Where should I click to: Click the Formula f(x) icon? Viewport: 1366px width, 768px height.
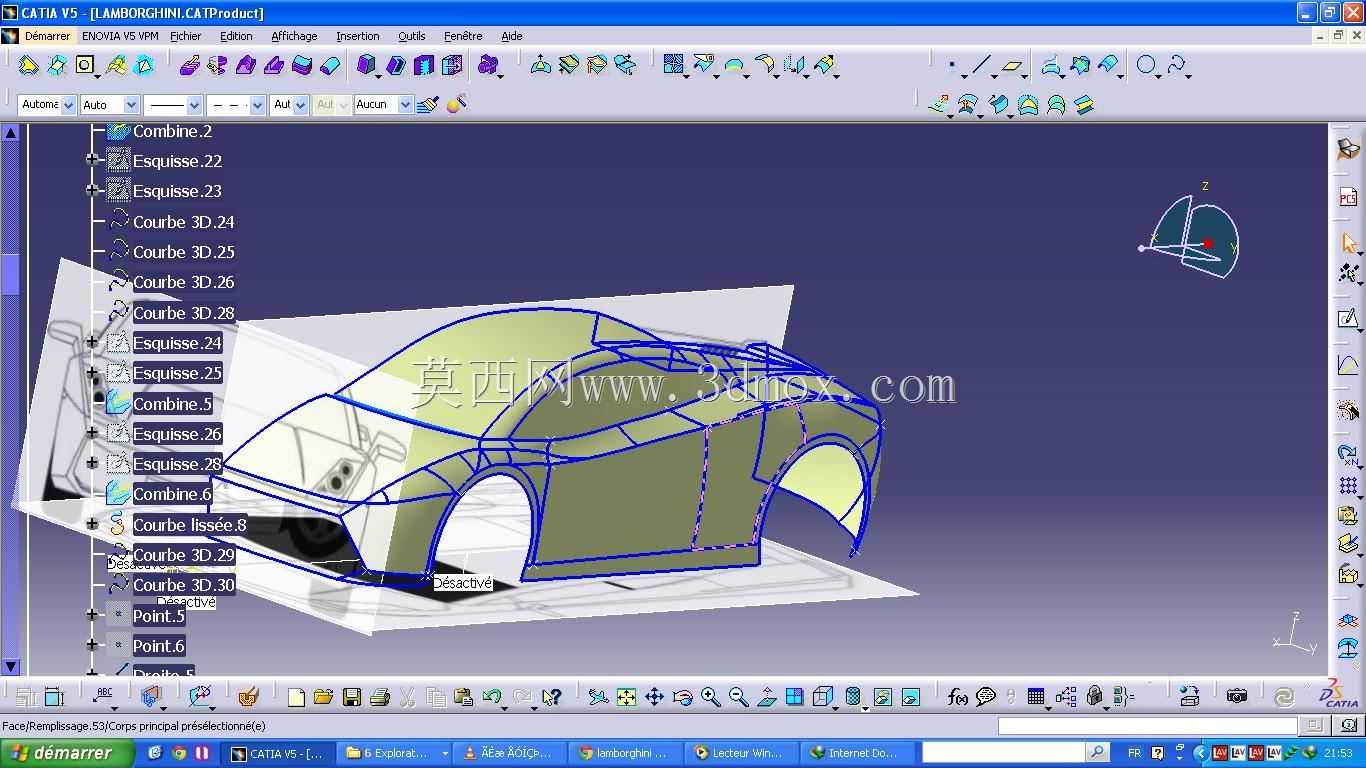click(957, 697)
